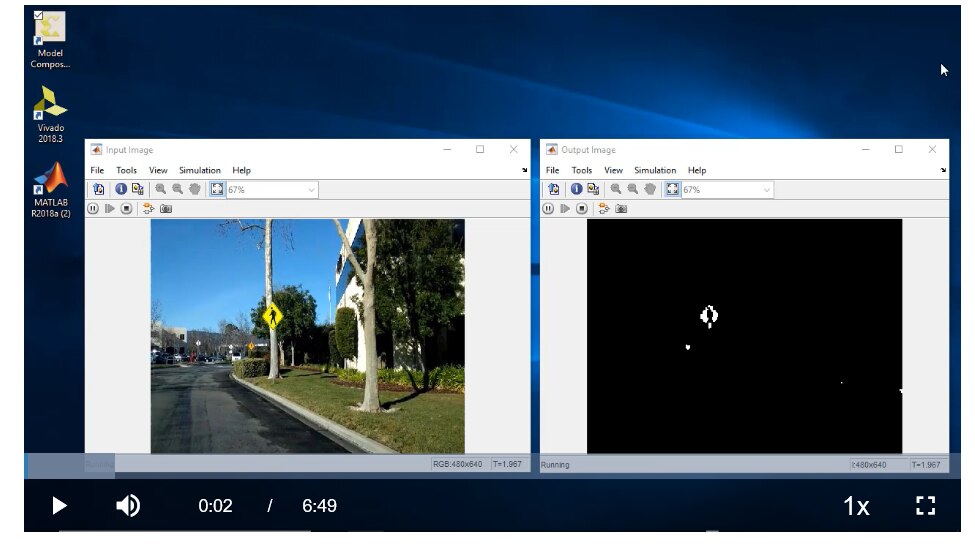This screenshot has width=975, height=557.
Task: Click the street photo in Input Image window
Action: 307,336
